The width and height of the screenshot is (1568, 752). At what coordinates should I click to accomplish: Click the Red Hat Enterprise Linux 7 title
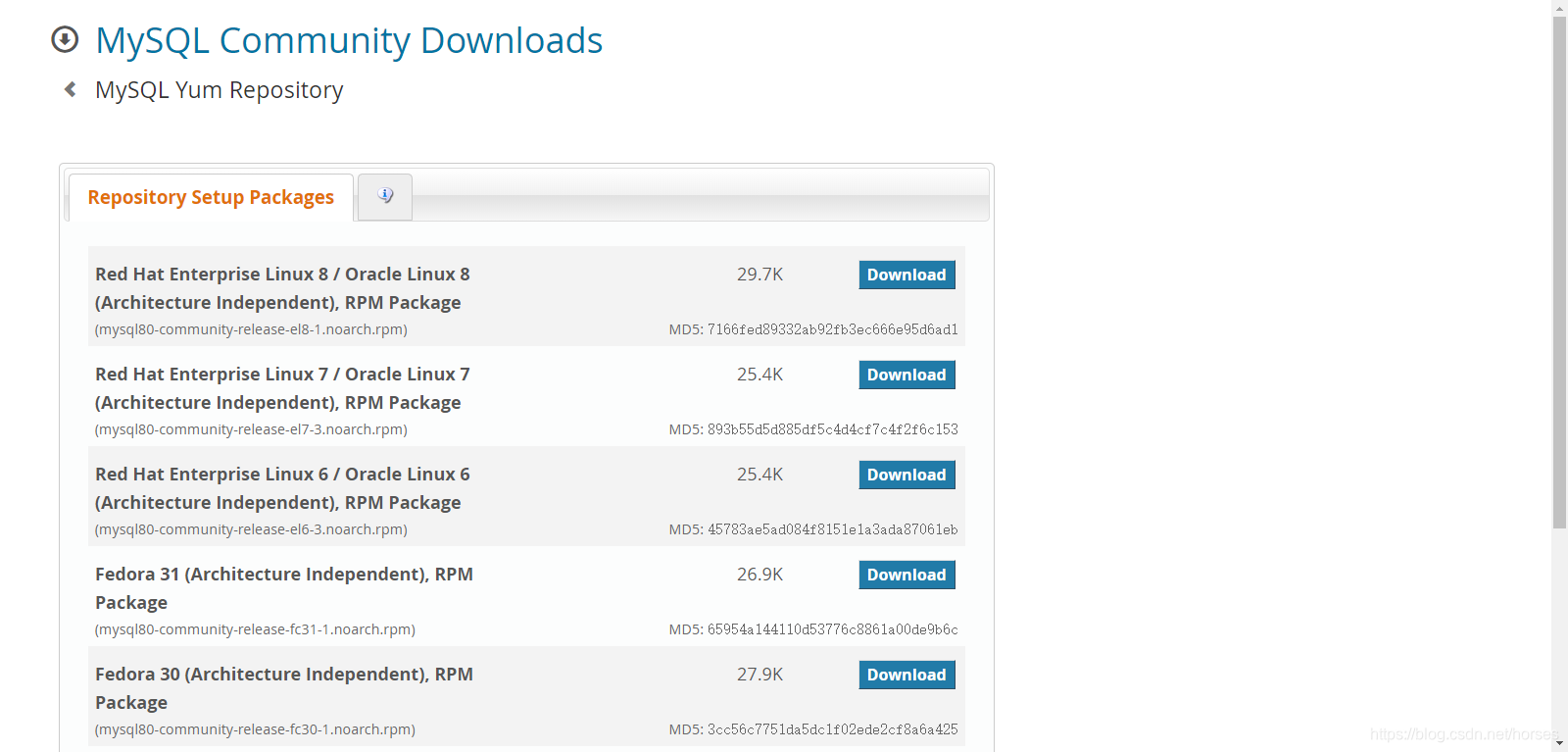(x=282, y=388)
